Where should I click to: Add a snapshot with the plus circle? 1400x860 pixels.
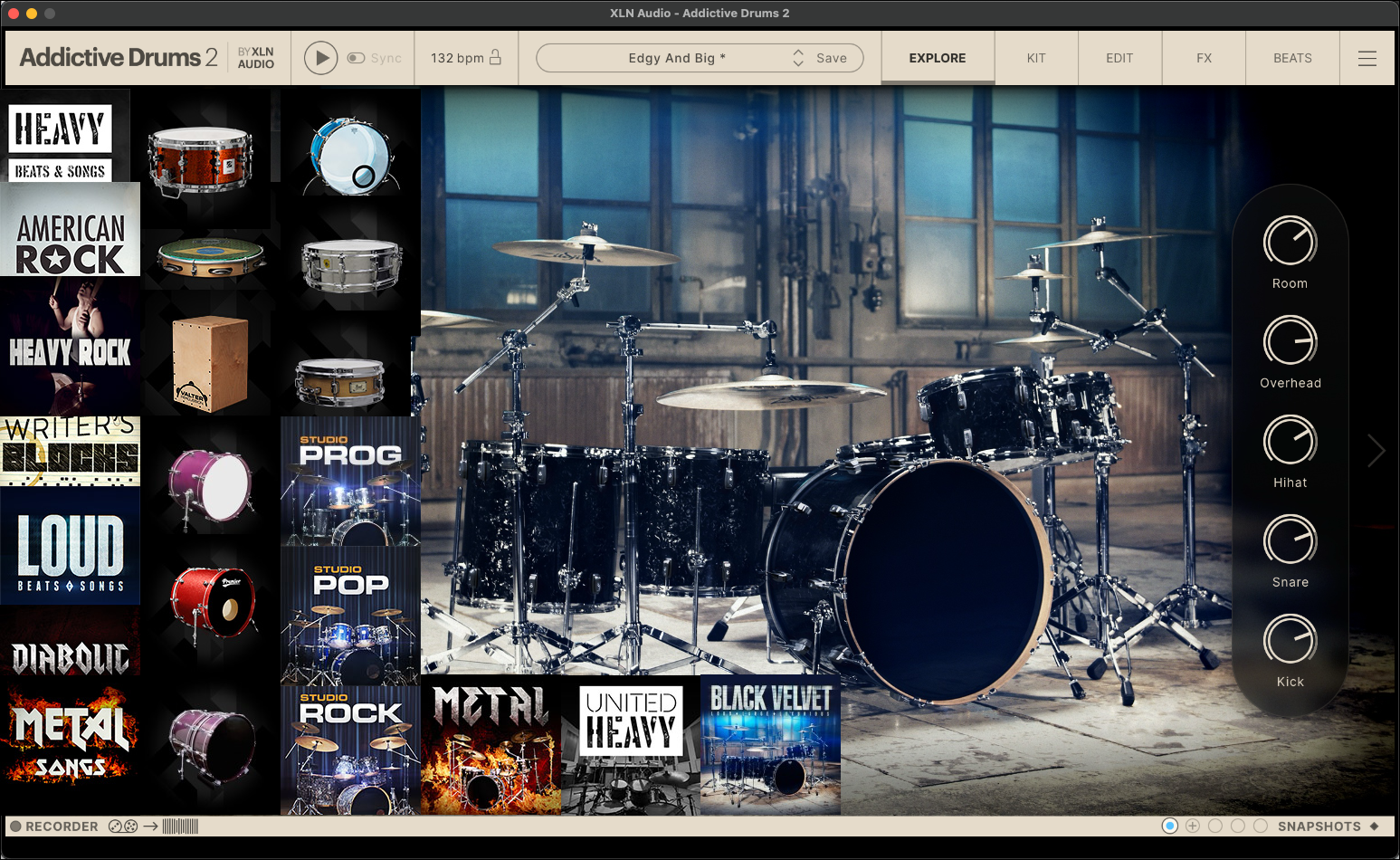tap(1193, 826)
